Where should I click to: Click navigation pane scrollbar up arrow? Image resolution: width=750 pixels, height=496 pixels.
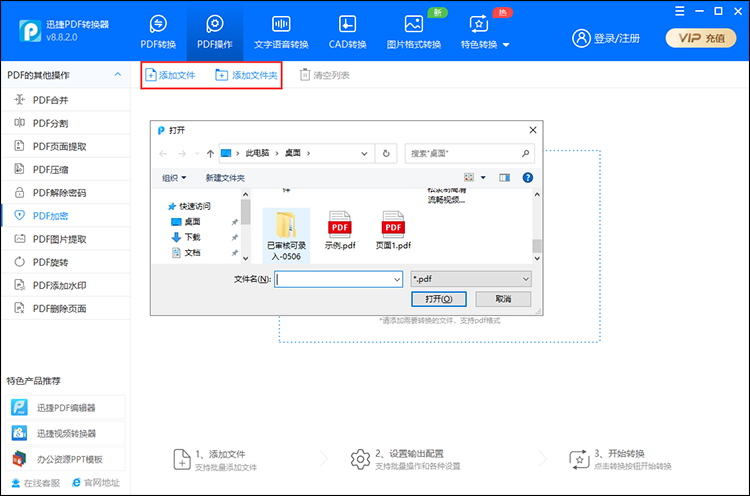[x=245, y=195]
